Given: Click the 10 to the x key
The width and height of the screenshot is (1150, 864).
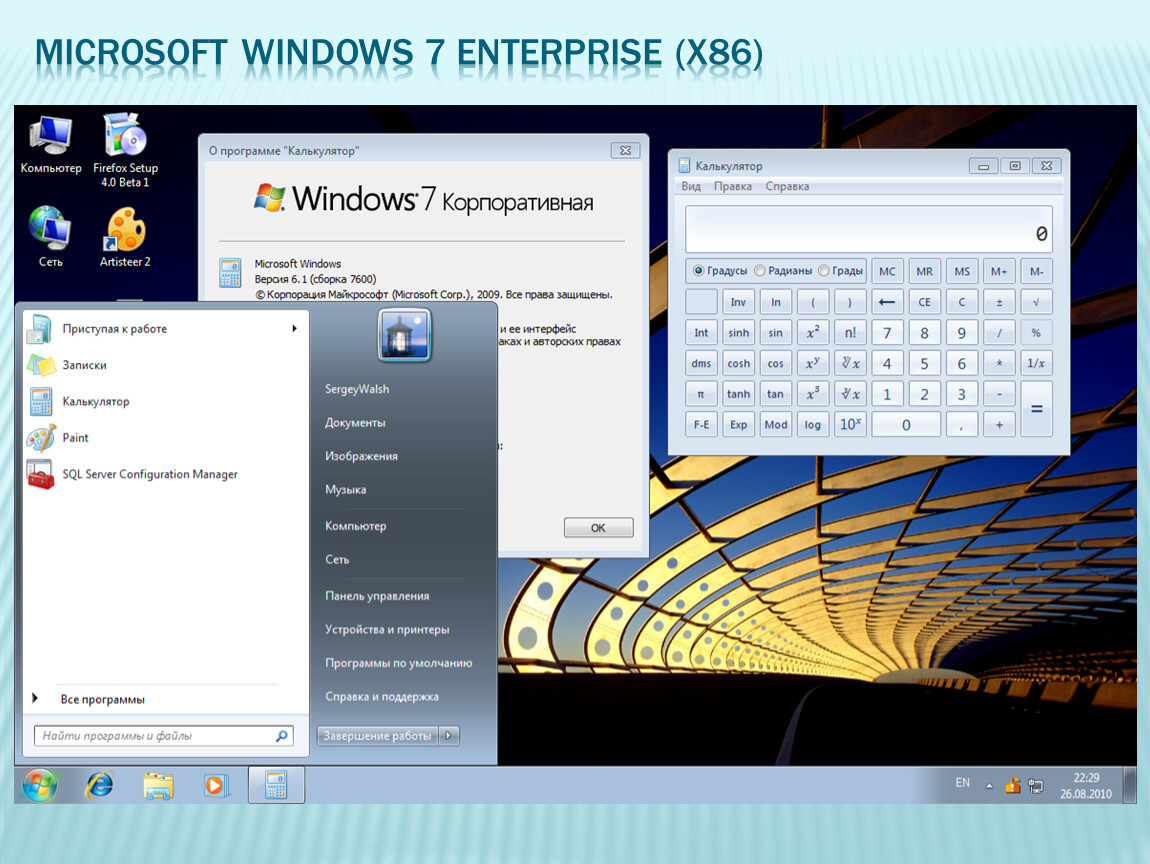Looking at the screenshot, I should pos(850,424).
